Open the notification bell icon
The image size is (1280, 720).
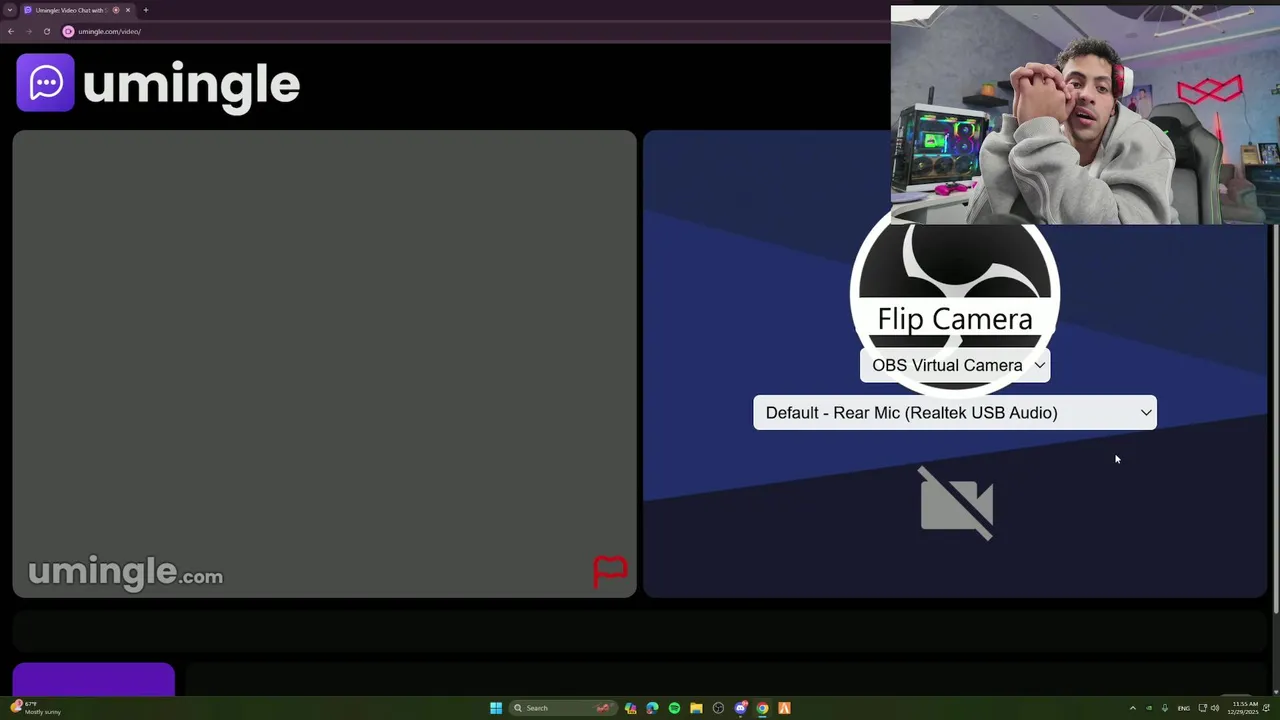point(1267,708)
